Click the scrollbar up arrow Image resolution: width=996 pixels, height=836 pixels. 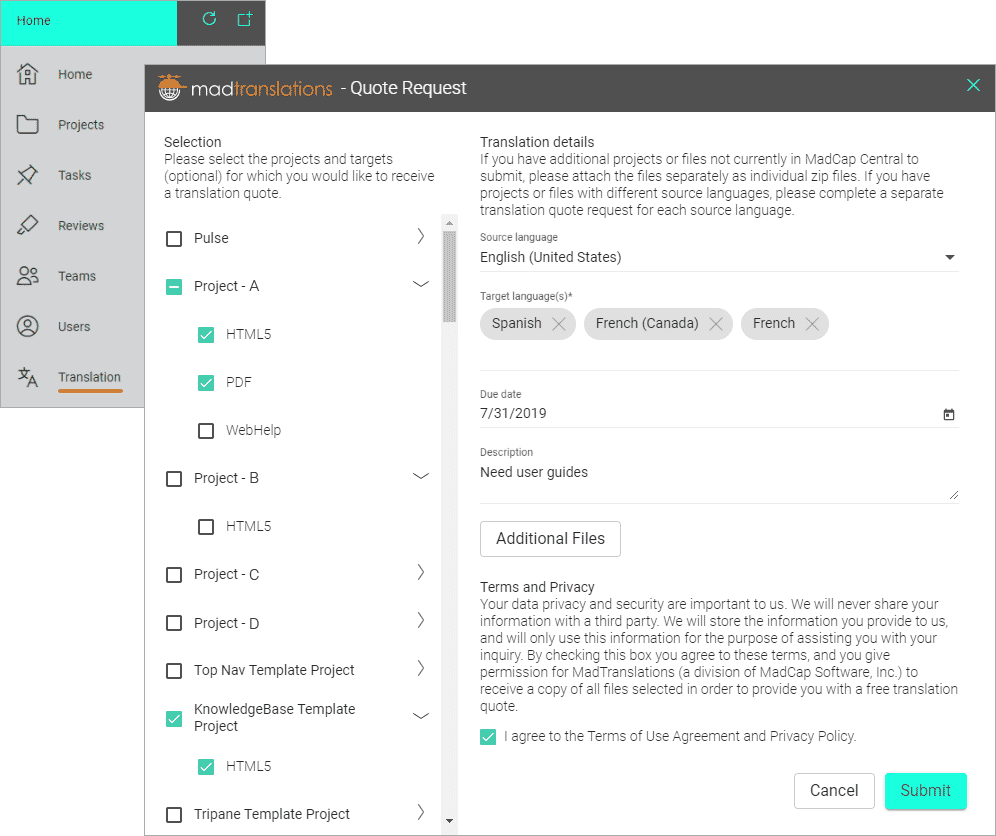click(449, 223)
